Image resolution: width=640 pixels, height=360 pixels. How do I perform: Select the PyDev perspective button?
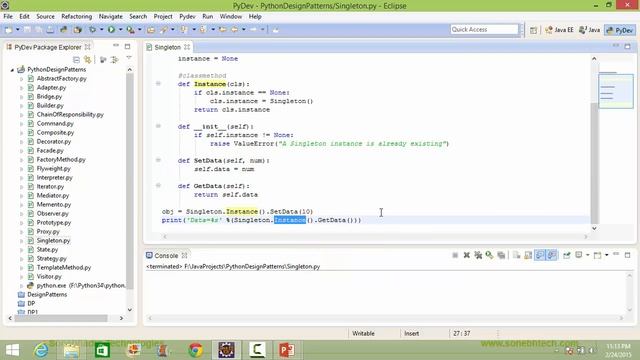(x=620, y=30)
